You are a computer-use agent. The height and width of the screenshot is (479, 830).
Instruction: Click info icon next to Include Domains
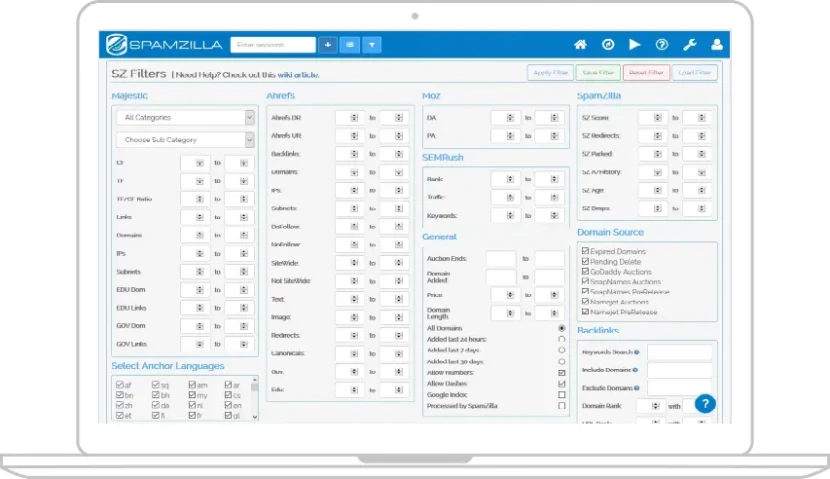pos(635,370)
